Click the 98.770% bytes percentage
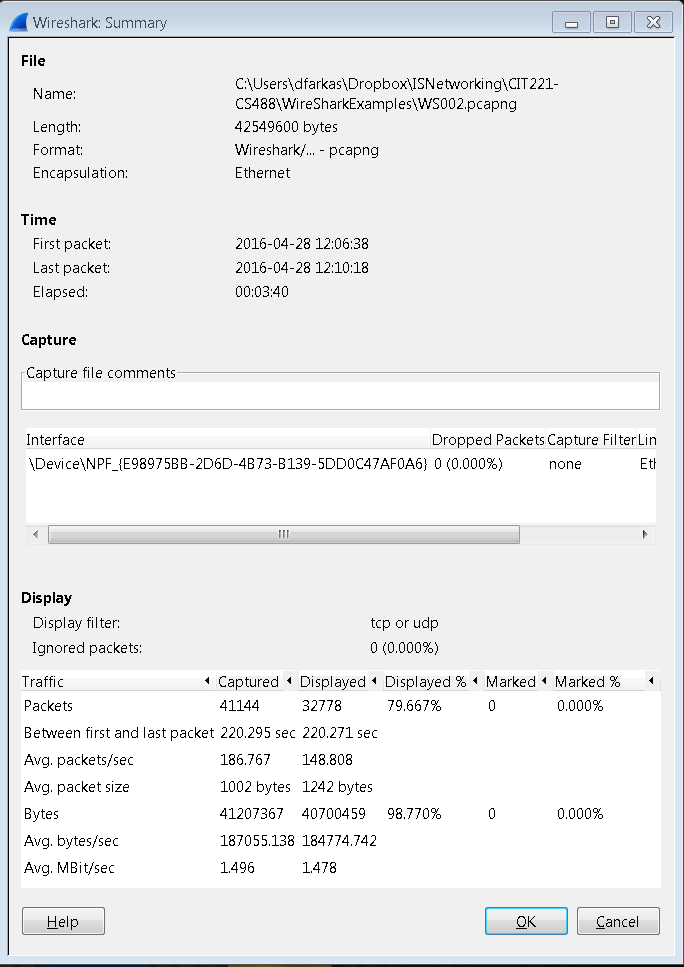Viewport: 684px width, 967px height. pyautogui.click(x=414, y=813)
